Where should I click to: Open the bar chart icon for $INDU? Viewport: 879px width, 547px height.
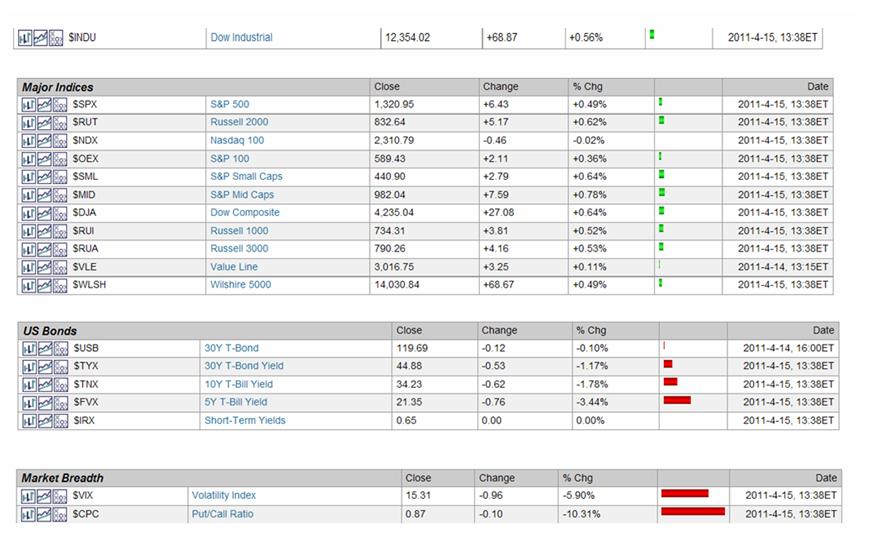tap(26, 38)
